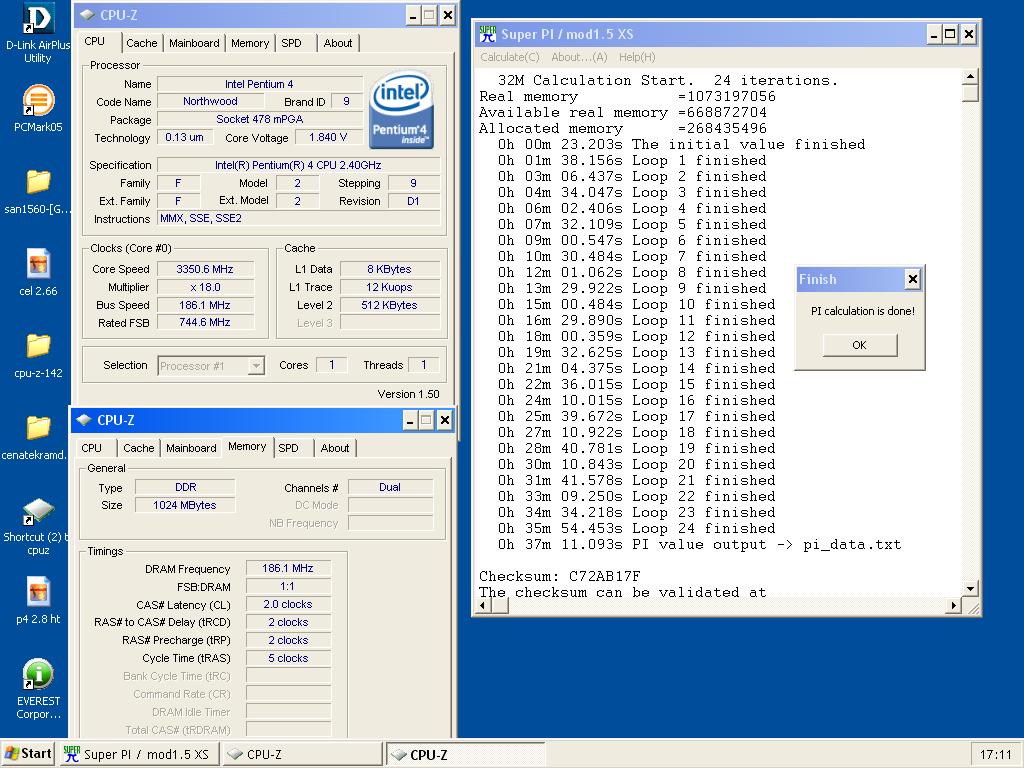
Task: Minimize the top CPU-Z window
Action: click(413, 15)
